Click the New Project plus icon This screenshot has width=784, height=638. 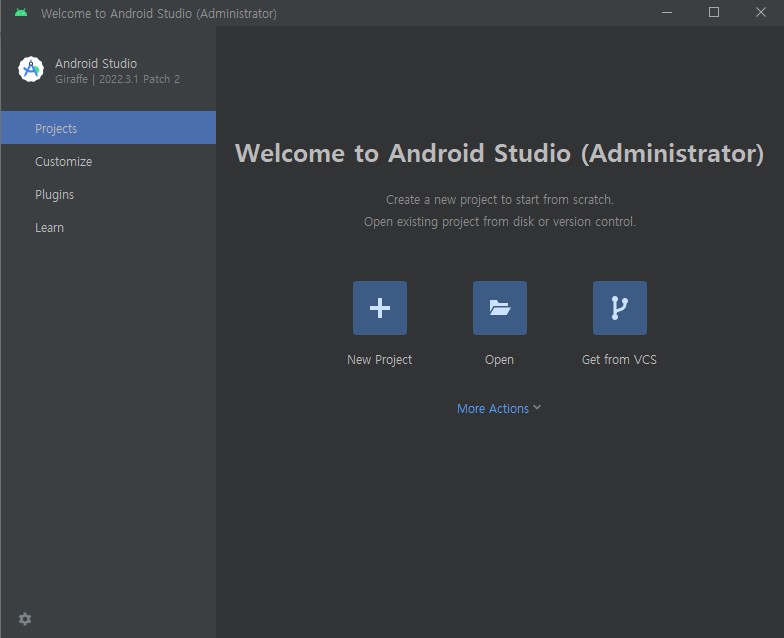tap(380, 308)
